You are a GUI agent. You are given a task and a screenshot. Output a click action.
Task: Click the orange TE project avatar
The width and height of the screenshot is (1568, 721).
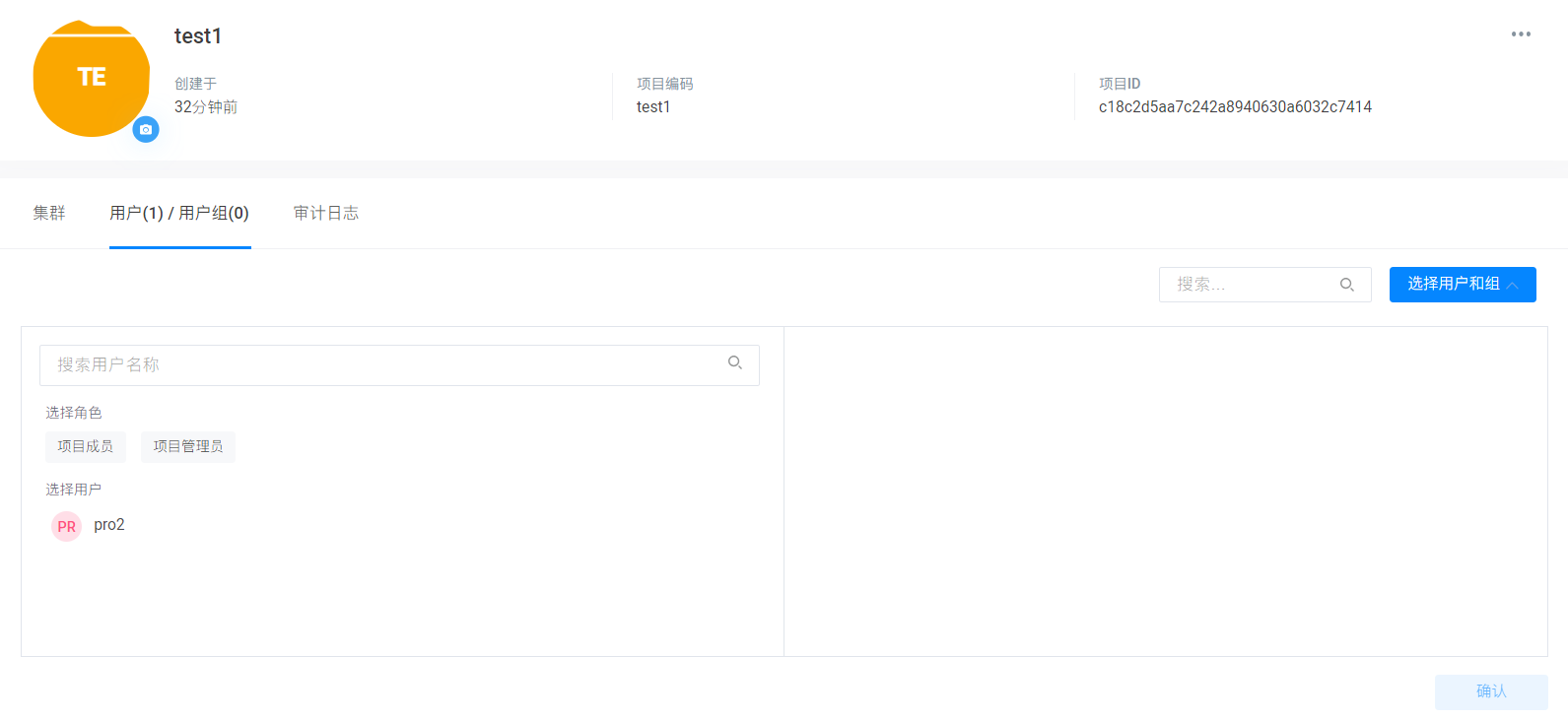pyautogui.click(x=91, y=78)
